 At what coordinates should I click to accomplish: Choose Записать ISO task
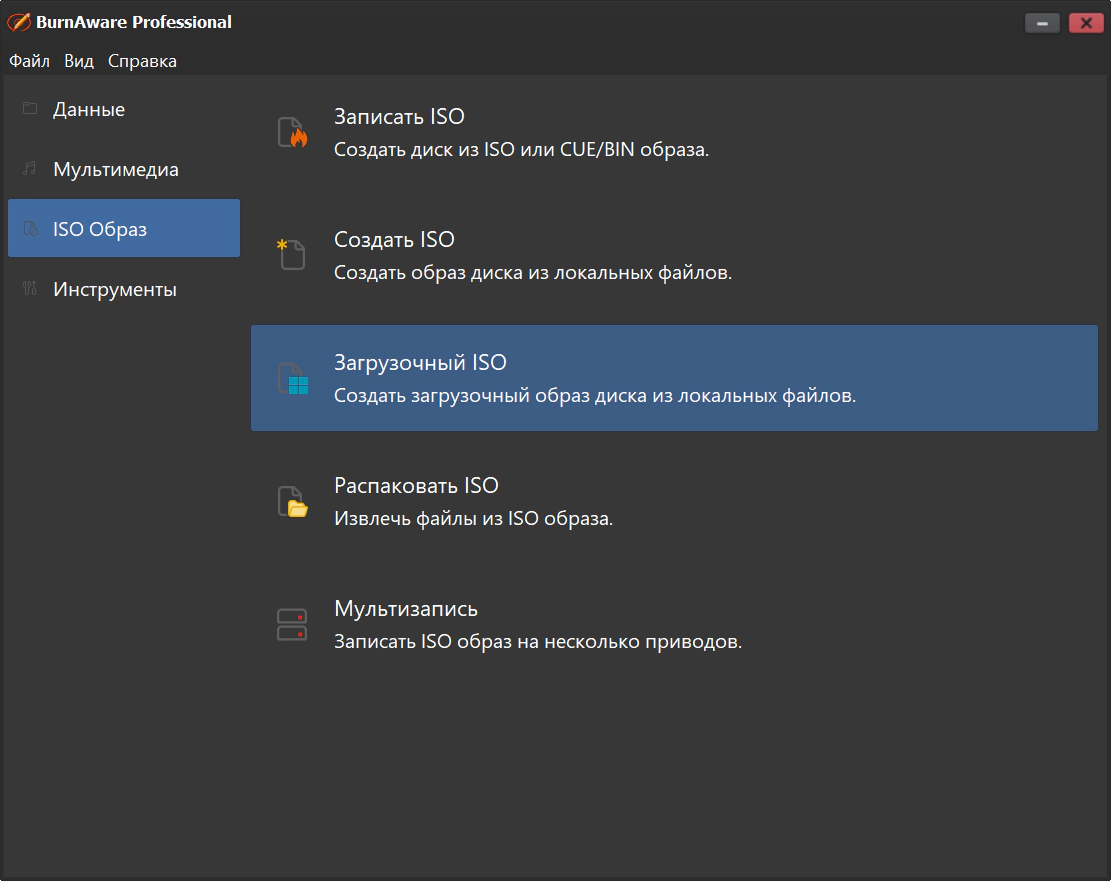(x=674, y=133)
